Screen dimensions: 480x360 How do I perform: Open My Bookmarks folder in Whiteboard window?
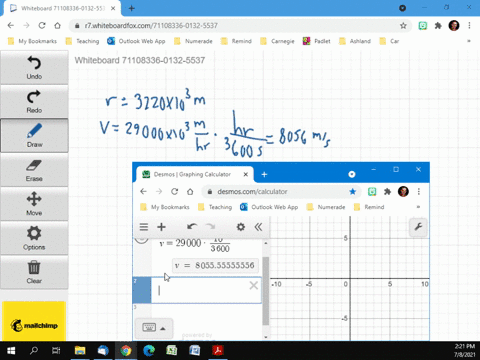33,41
